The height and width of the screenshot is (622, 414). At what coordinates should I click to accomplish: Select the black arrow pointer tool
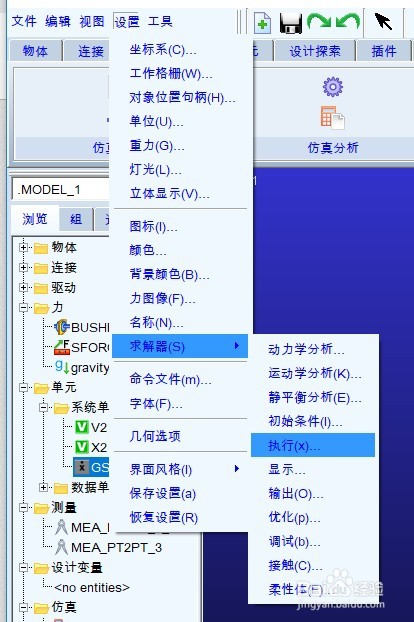click(x=383, y=21)
